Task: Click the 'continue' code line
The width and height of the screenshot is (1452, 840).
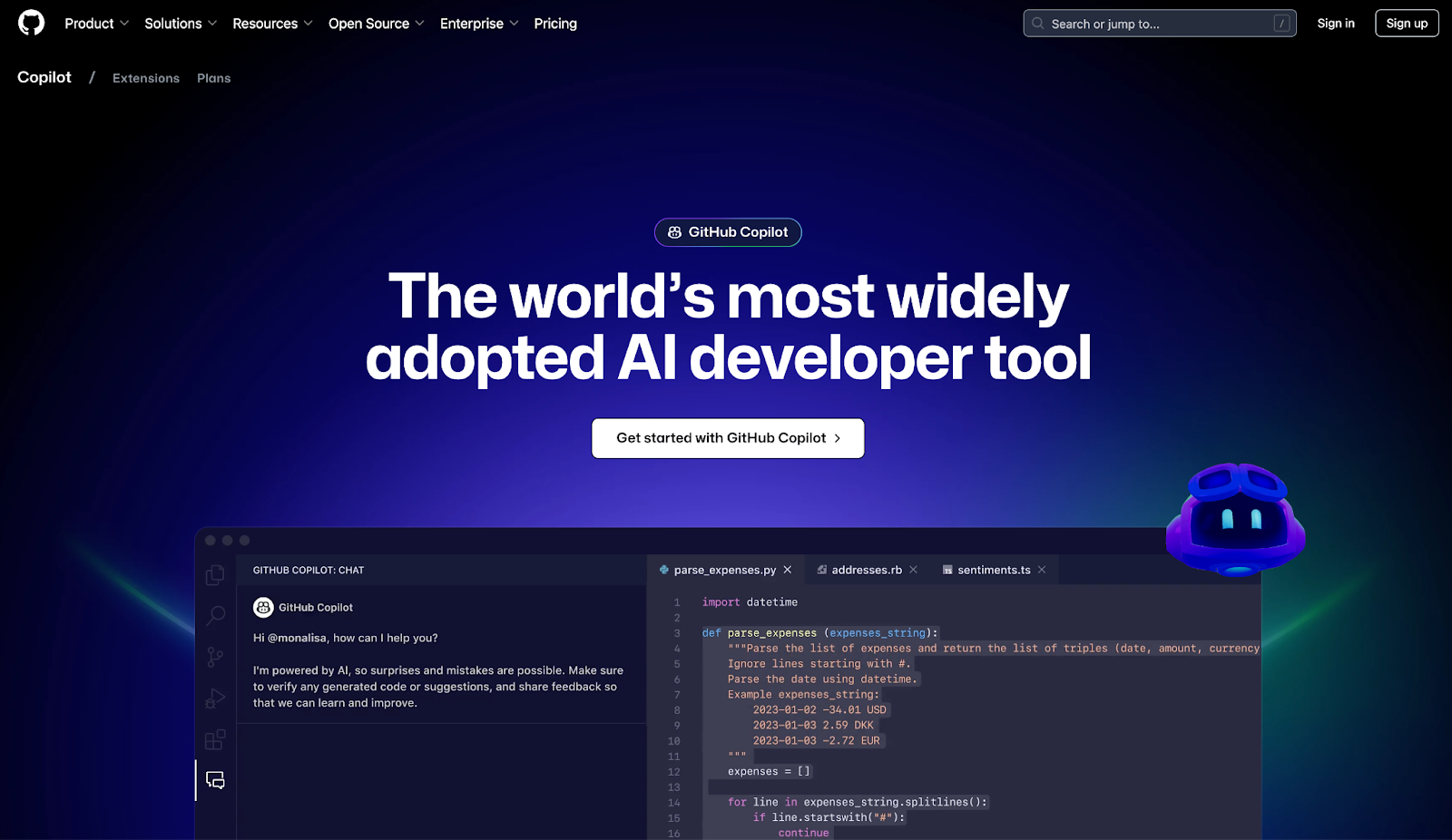Action: tap(803, 833)
